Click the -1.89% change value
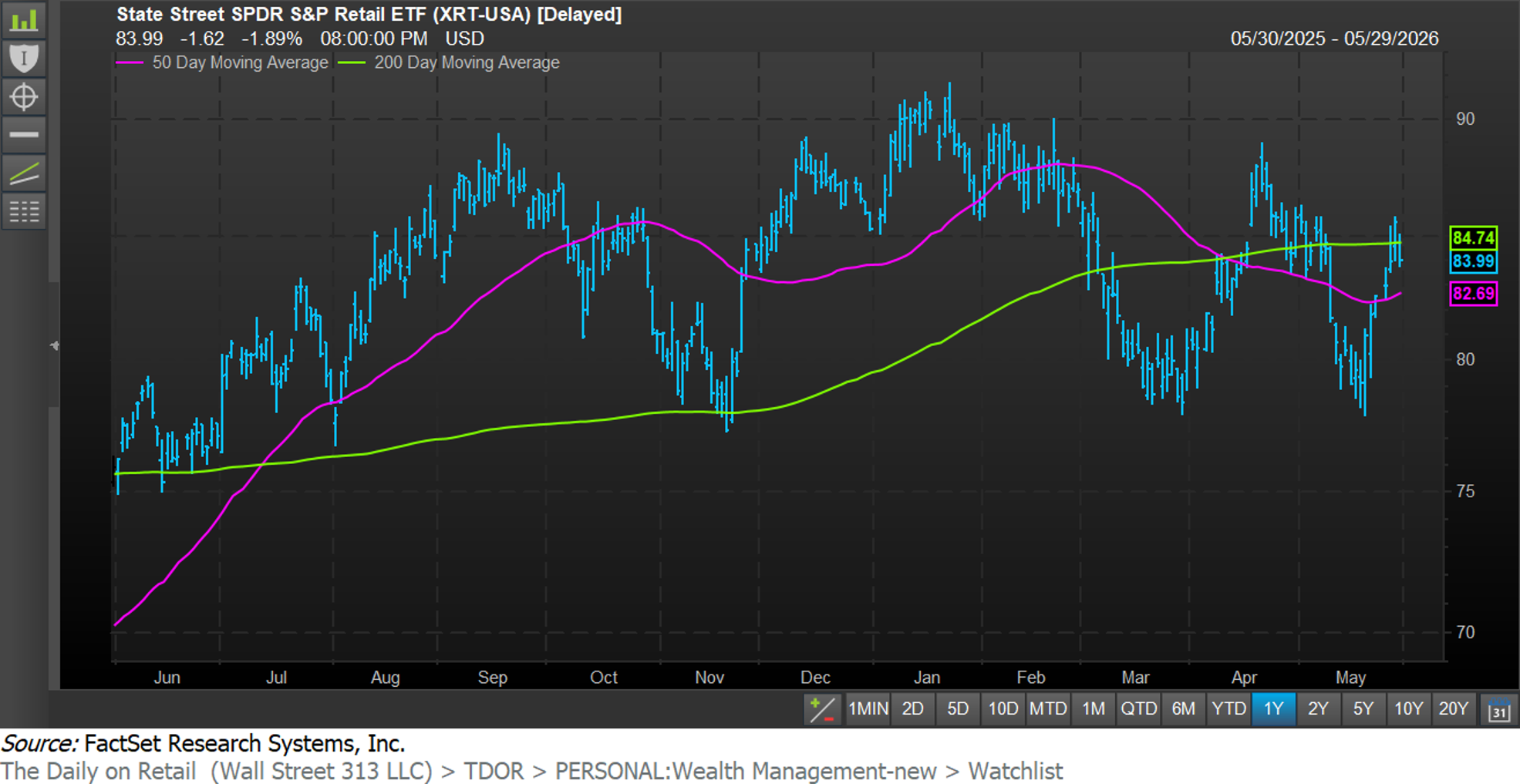 click(271, 39)
